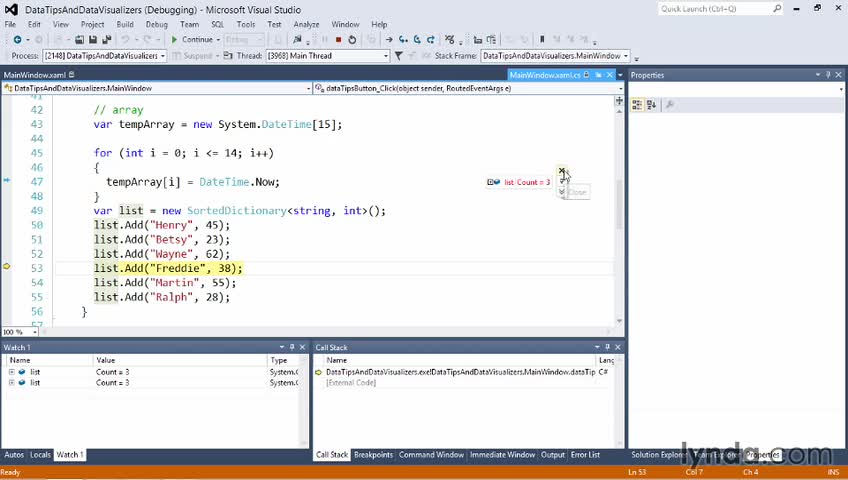Viewport: 848px width, 480px height.
Task: Click the editor split window handle
Action: tap(619, 101)
